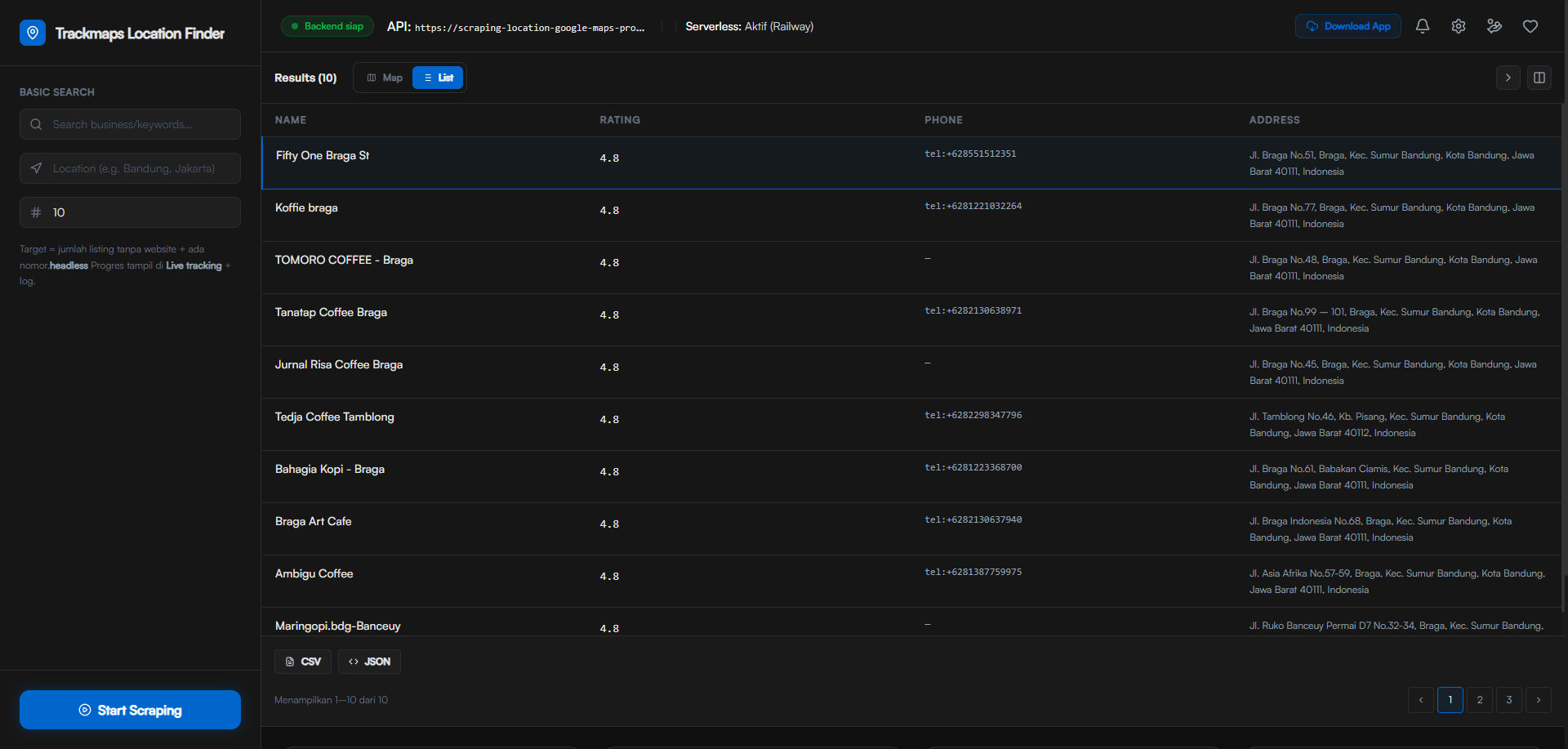Click phone tel:+6282298347796
Viewport: 1568px width, 749px height.
973,415
